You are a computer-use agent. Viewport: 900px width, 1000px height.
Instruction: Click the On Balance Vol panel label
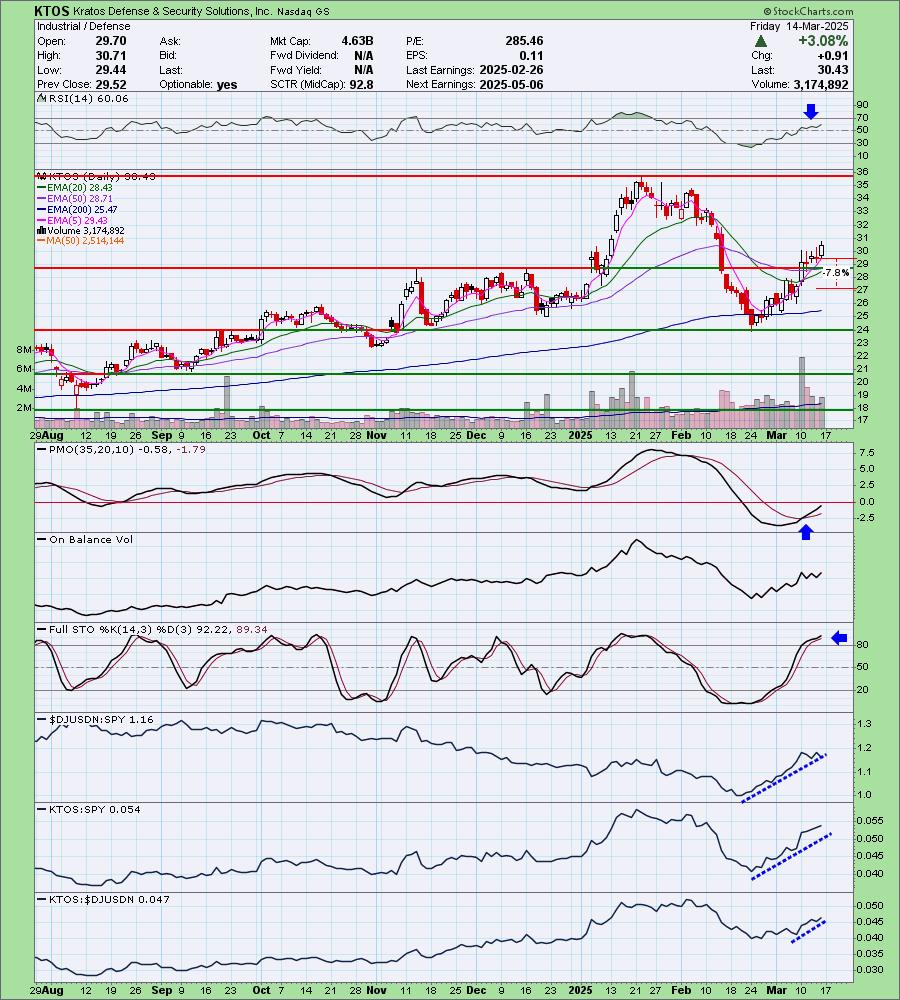click(x=91, y=540)
